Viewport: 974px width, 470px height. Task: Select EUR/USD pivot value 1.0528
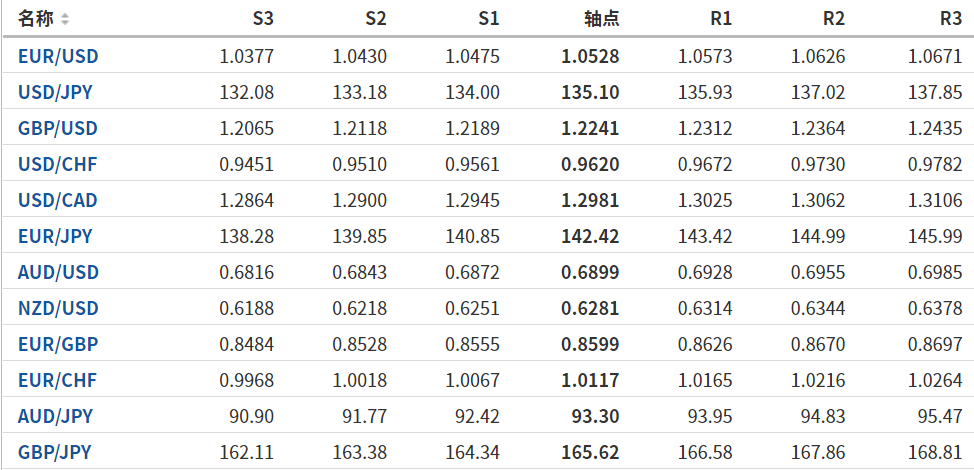pyautogui.click(x=590, y=57)
